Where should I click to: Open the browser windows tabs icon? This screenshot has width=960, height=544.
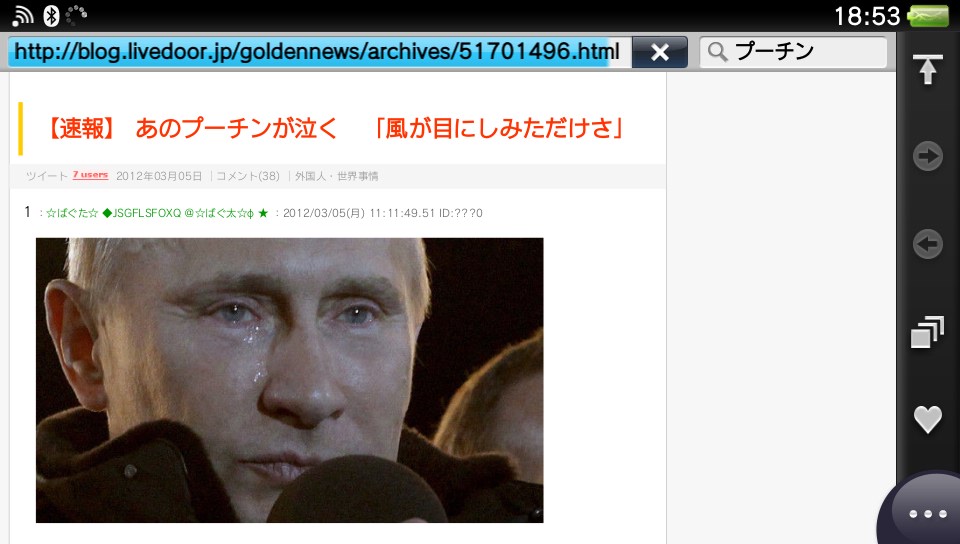pos(928,332)
